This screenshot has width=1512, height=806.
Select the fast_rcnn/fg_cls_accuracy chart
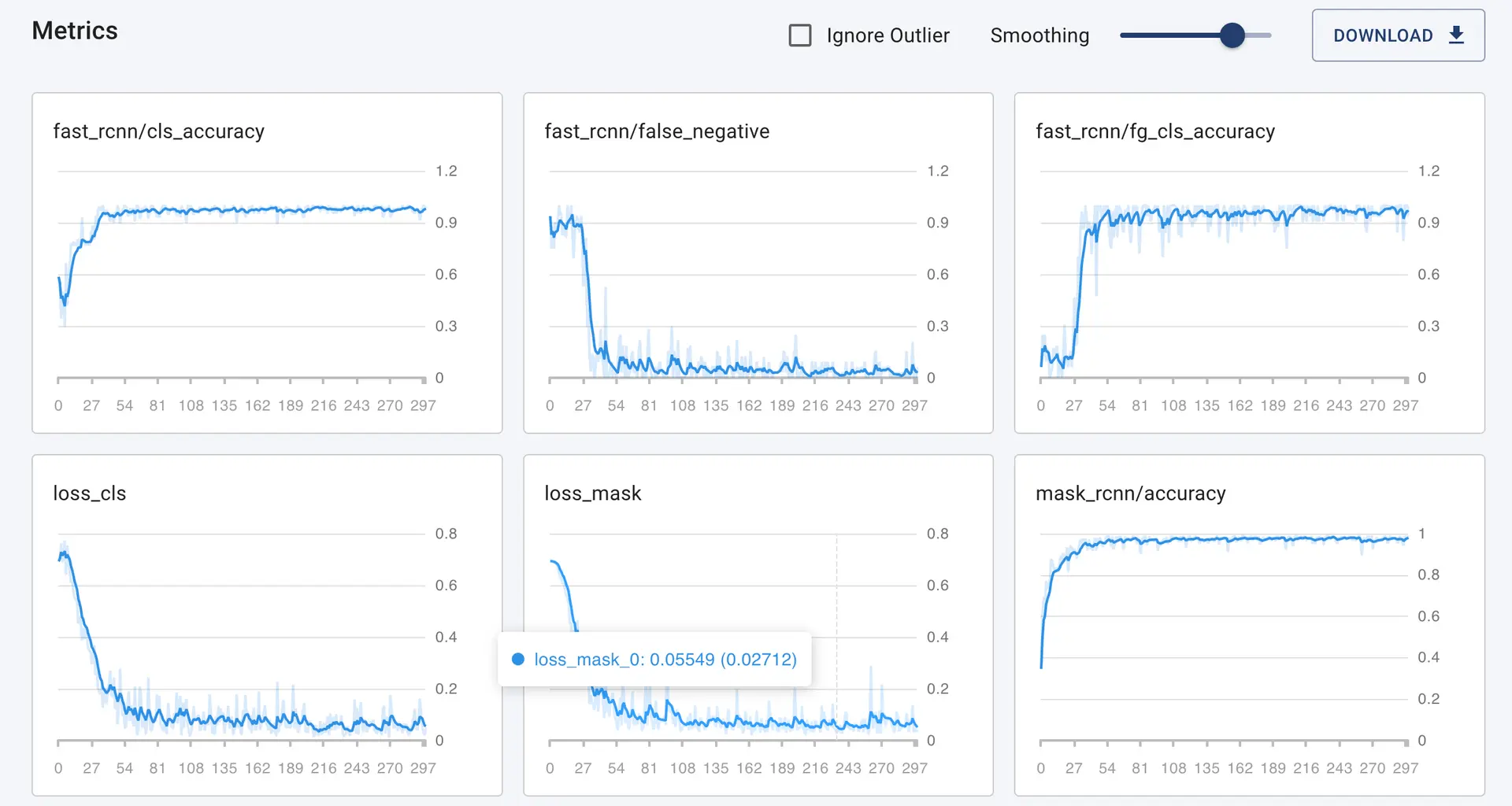(1250, 263)
